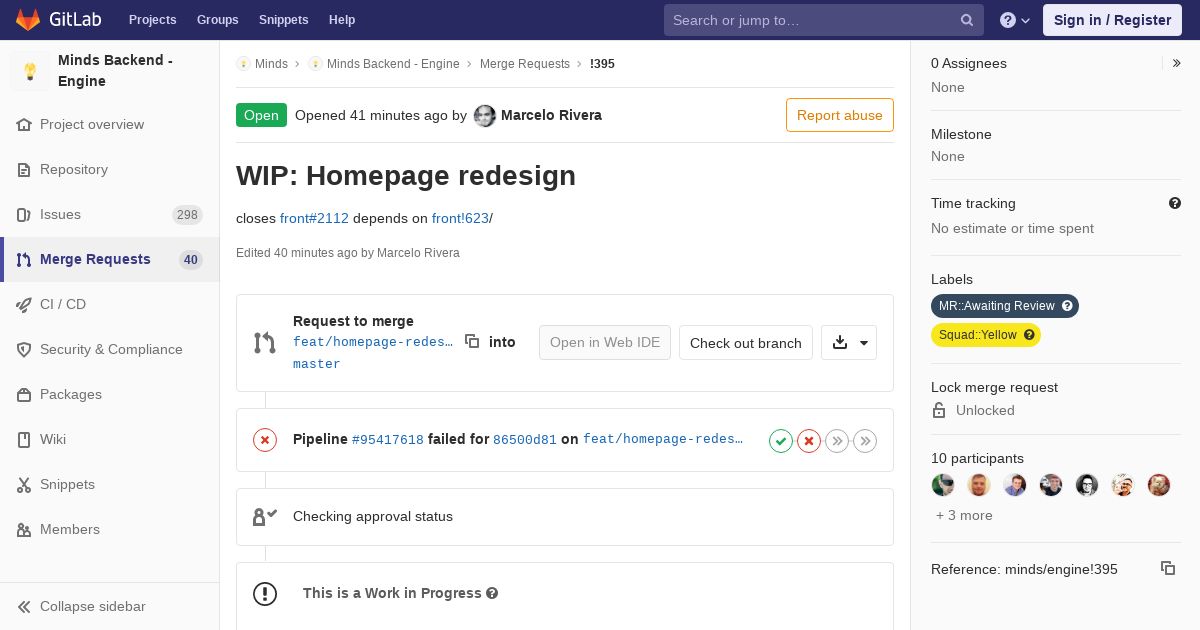Click Work in Progress help icon
1200x630 pixels.
(x=492, y=593)
